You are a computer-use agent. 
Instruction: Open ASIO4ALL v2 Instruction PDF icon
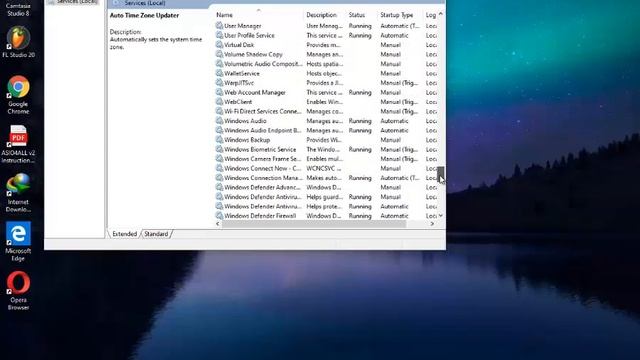tap(18, 144)
